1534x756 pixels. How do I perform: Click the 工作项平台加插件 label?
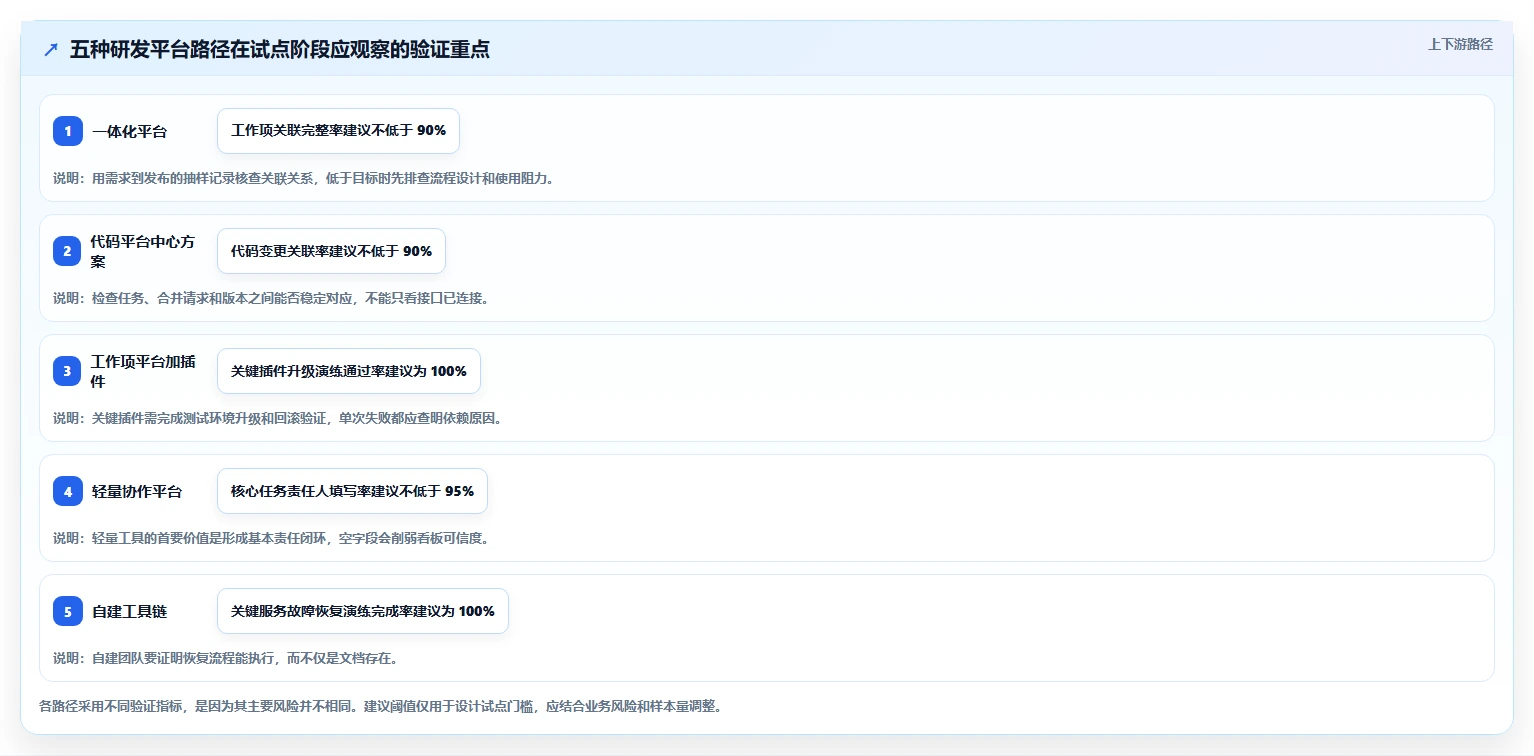pyautogui.click(x=143, y=371)
